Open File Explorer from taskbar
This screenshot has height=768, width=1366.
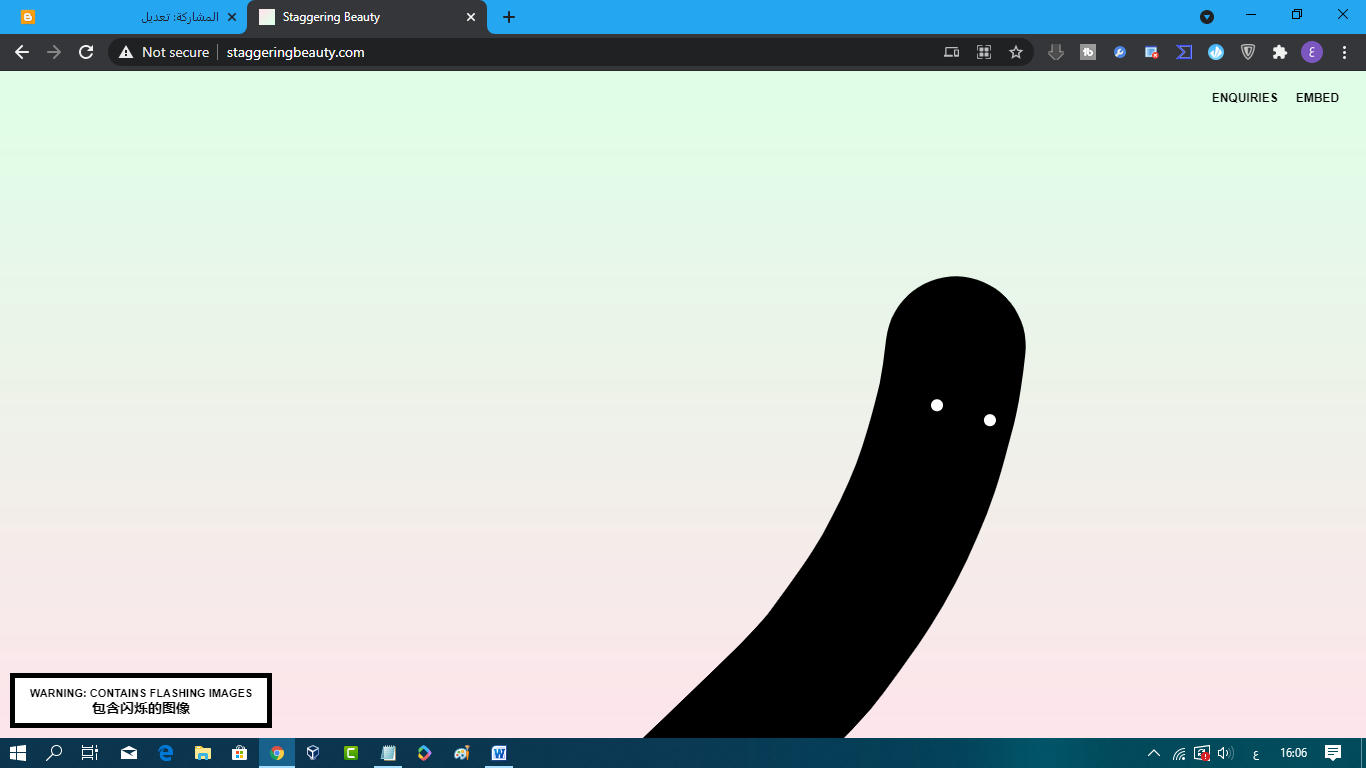203,753
